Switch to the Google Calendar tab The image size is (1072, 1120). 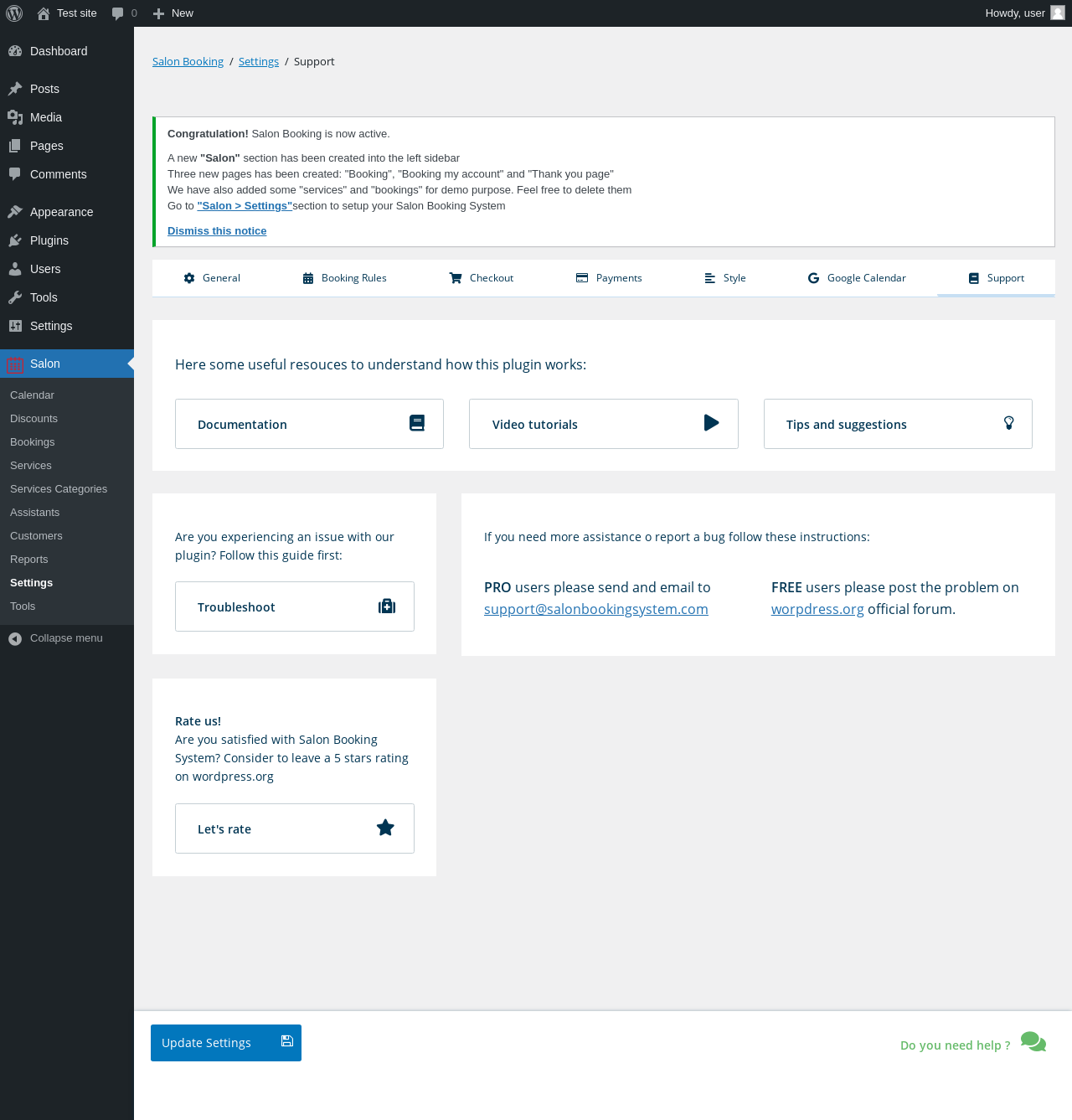(857, 278)
